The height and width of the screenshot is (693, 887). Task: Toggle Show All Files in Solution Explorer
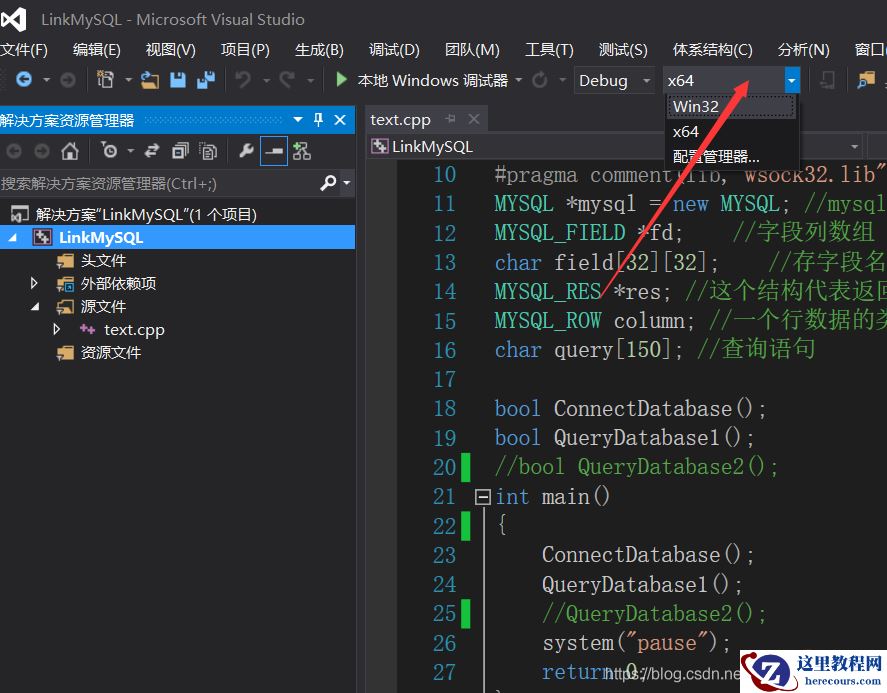(x=208, y=151)
